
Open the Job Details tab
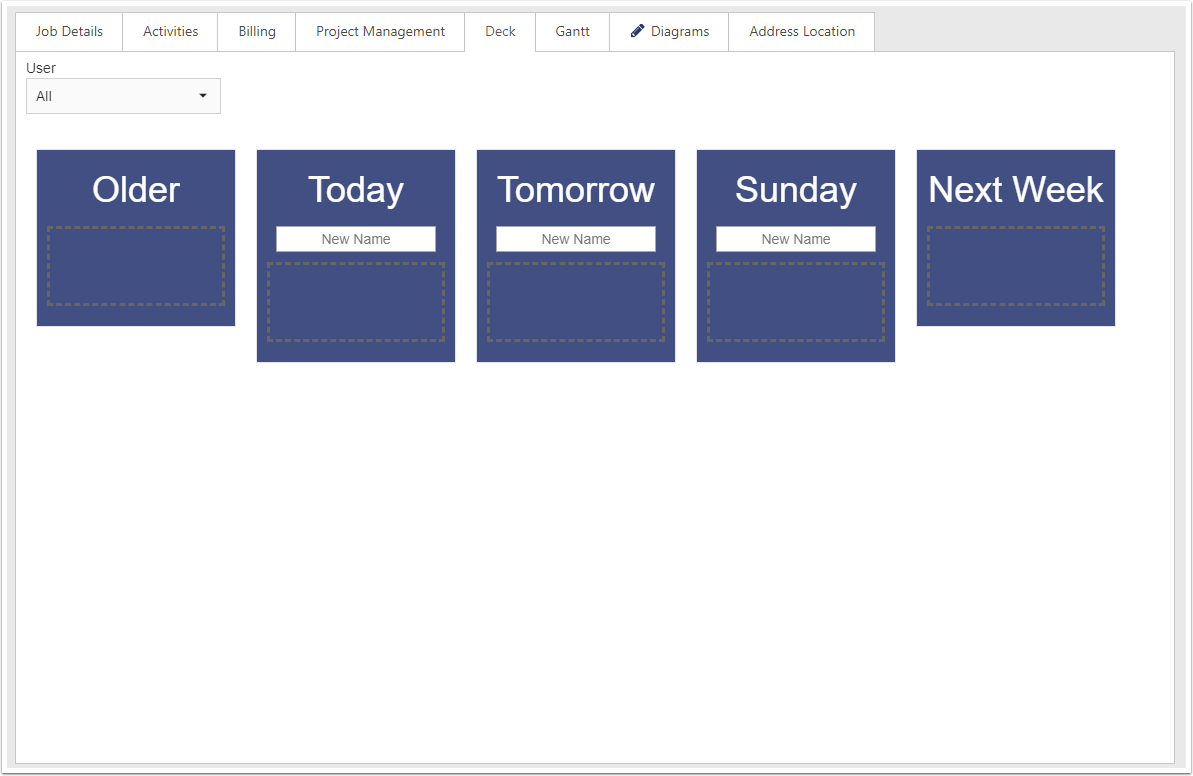pyautogui.click(x=69, y=32)
